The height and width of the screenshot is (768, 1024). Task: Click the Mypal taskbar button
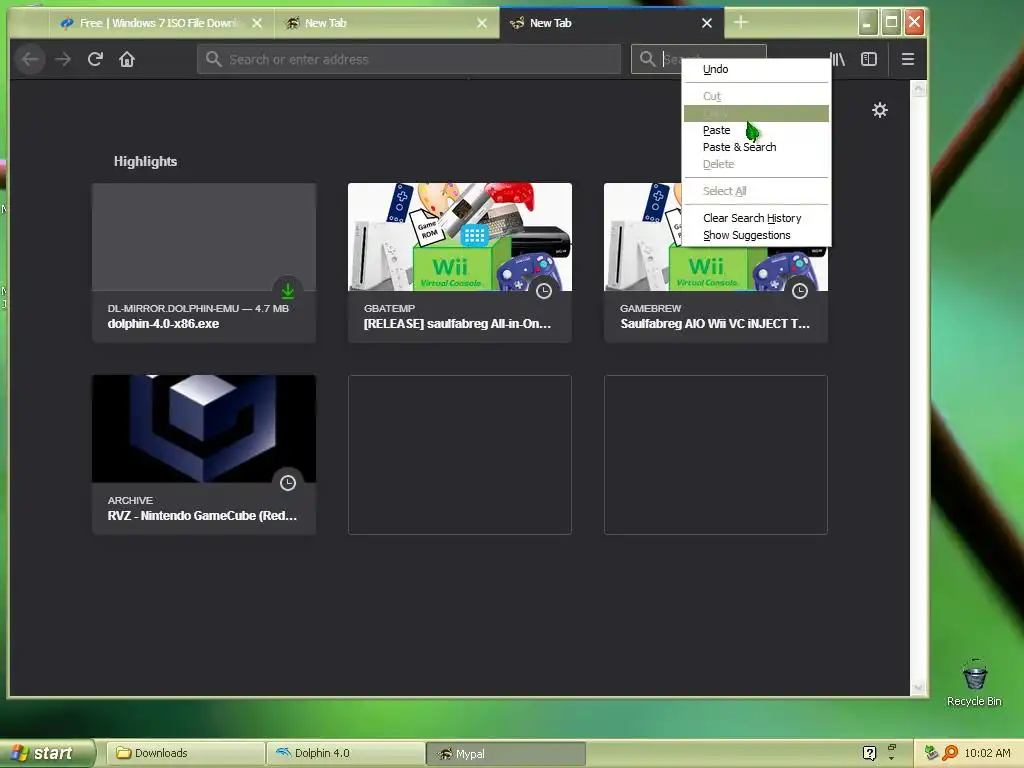click(506, 754)
